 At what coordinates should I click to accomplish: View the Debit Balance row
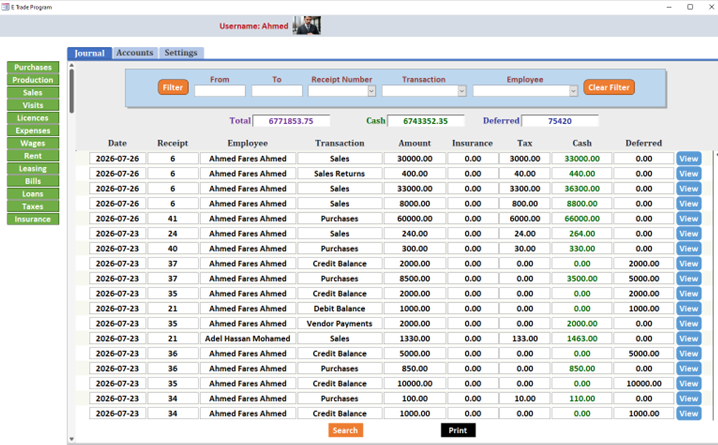[x=689, y=309]
